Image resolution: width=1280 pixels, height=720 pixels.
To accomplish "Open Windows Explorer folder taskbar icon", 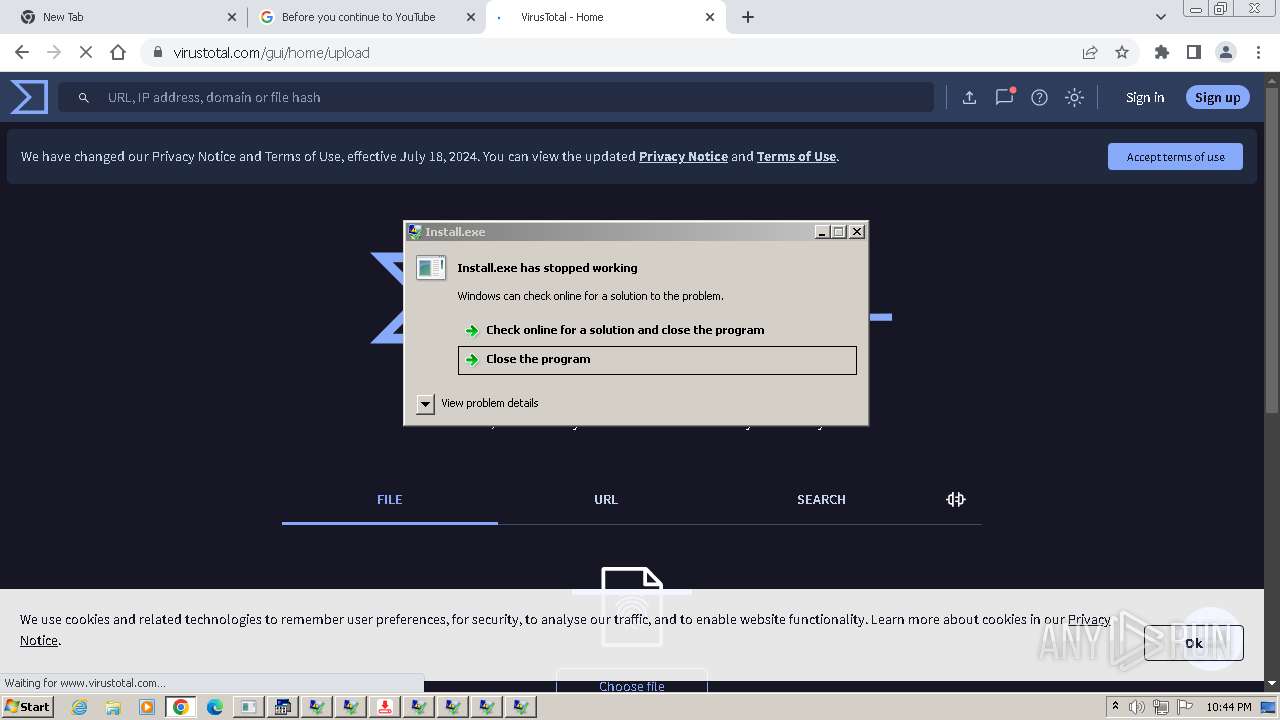I will point(113,707).
